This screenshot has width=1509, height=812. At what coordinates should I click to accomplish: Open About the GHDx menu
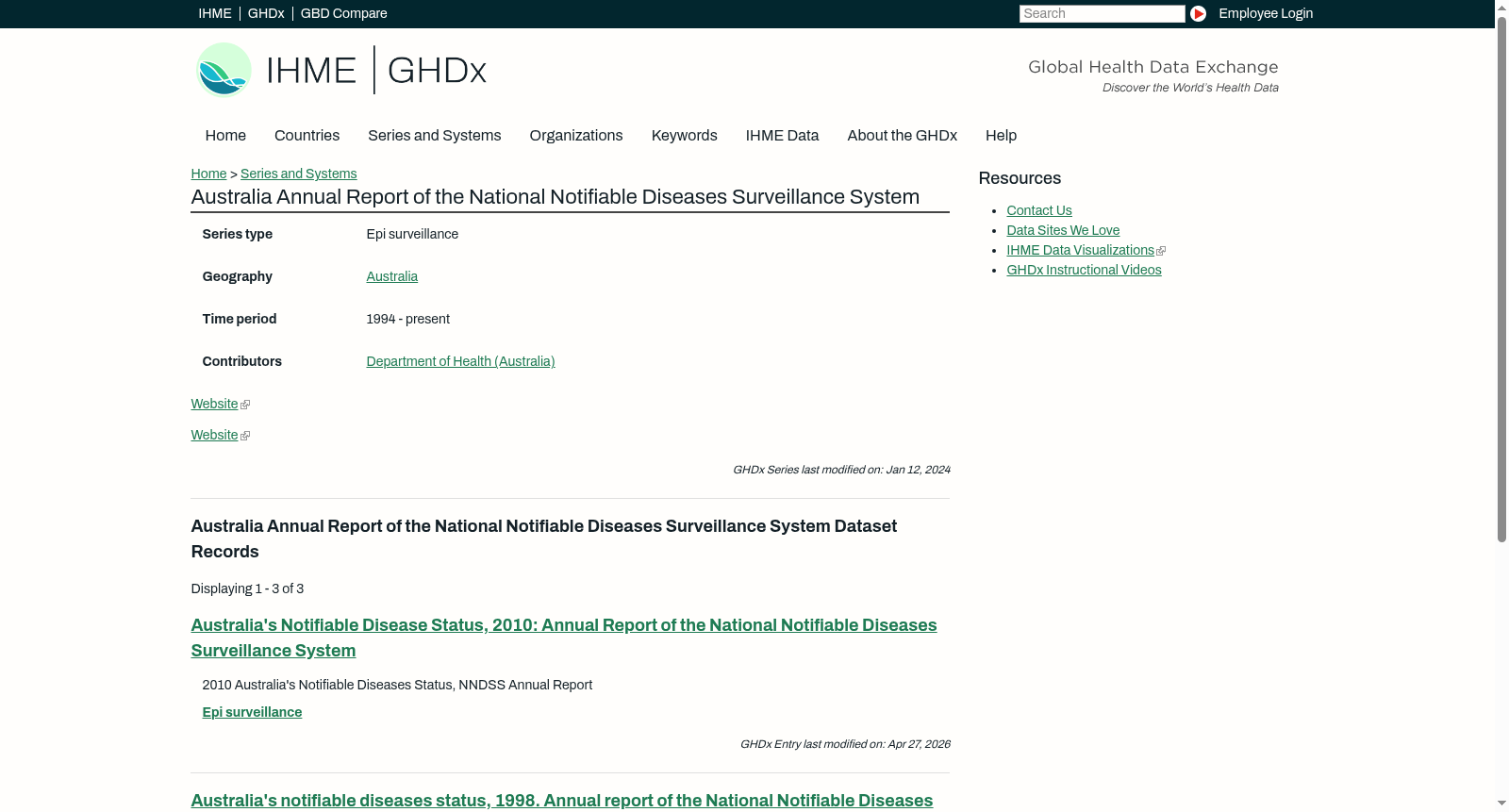coord(902,136)
